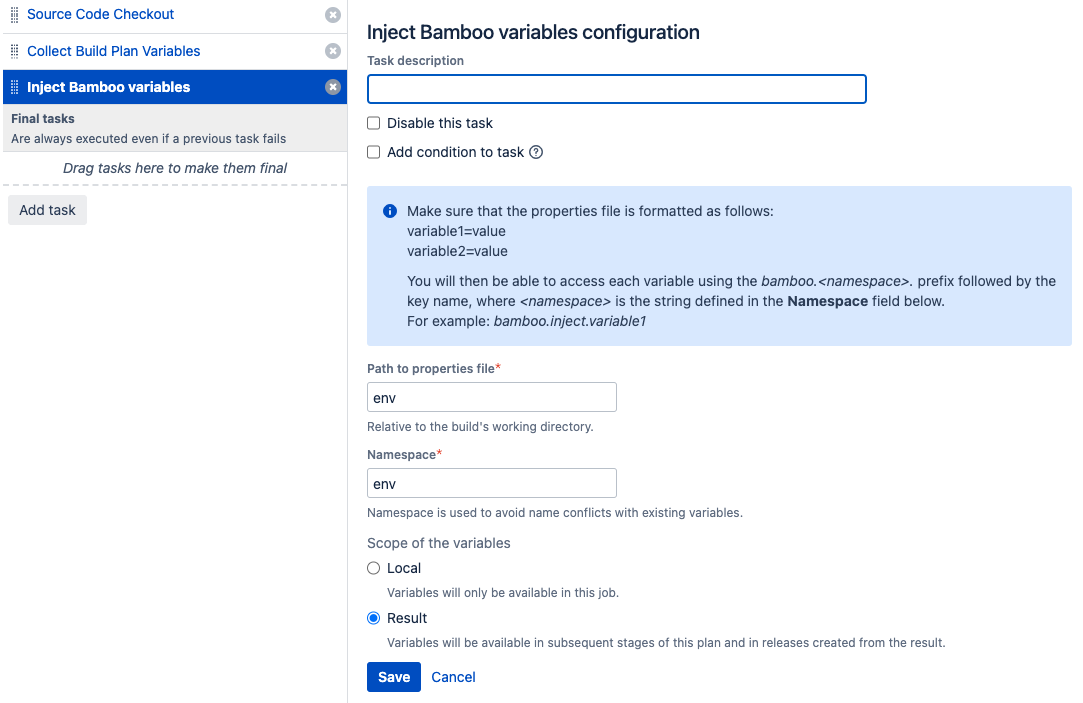Click drag handle of Source Code Checkout
Screen dimensions: 1083x703
(15, 15)
